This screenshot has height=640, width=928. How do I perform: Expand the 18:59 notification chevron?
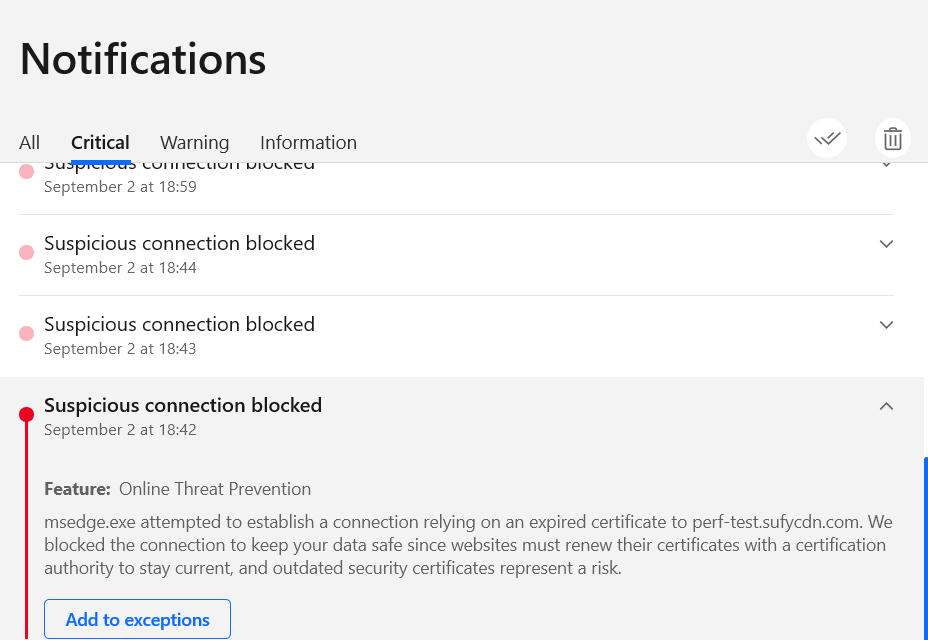click(886, 165)
